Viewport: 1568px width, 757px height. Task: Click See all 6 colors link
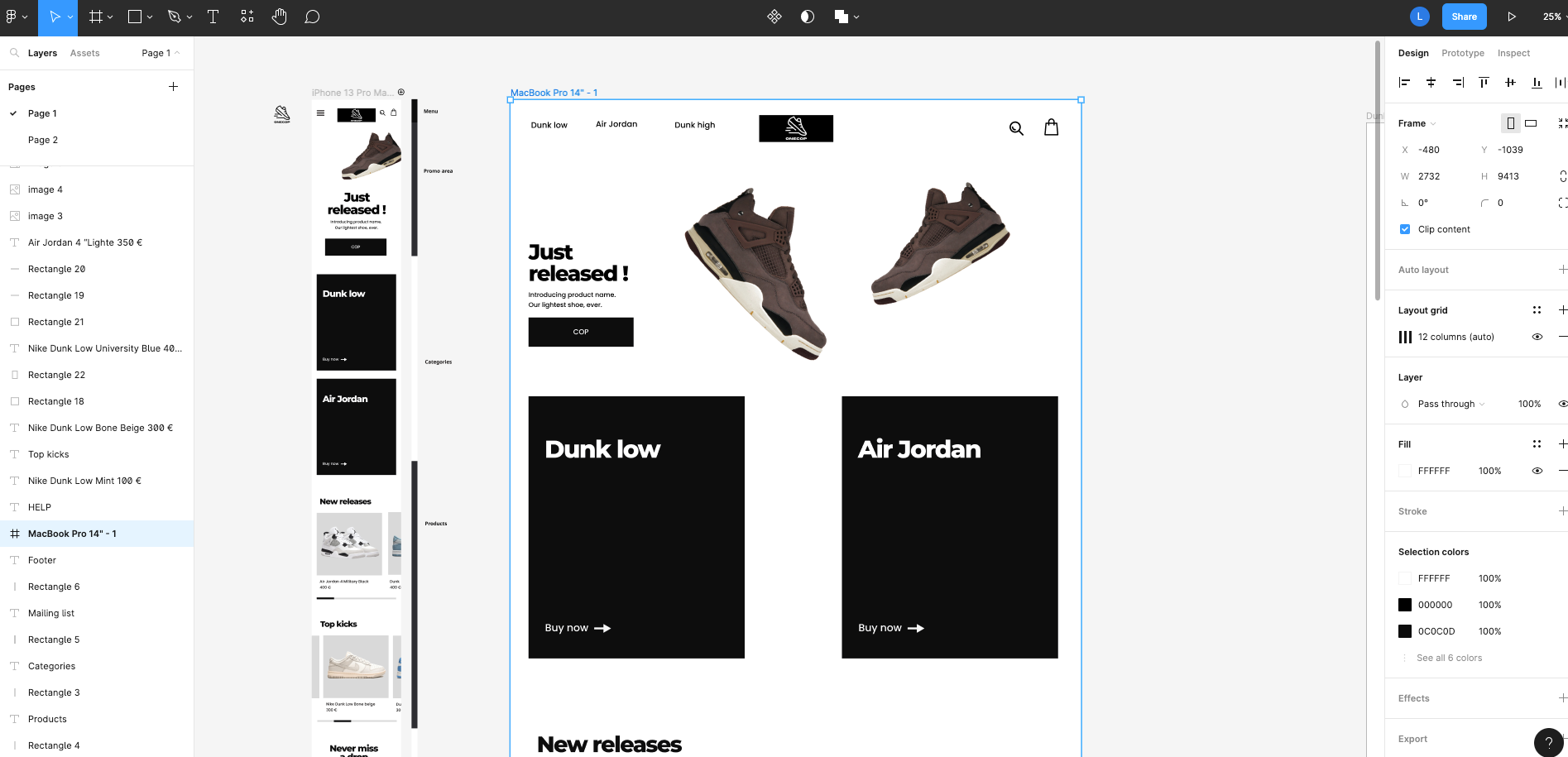pyautogui.click(x=1449, y=658)
